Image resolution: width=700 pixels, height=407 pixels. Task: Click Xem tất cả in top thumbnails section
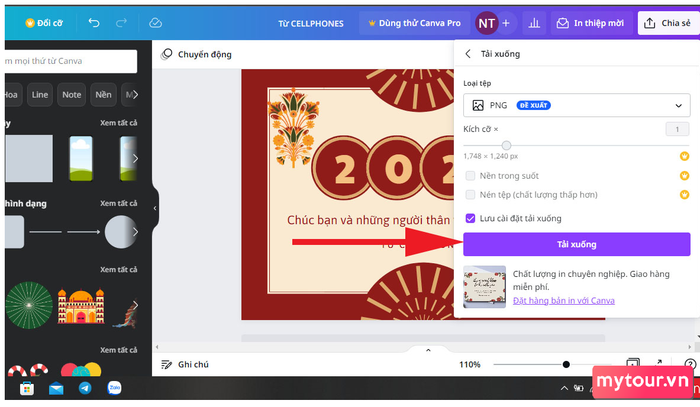(x=118, y=123)
